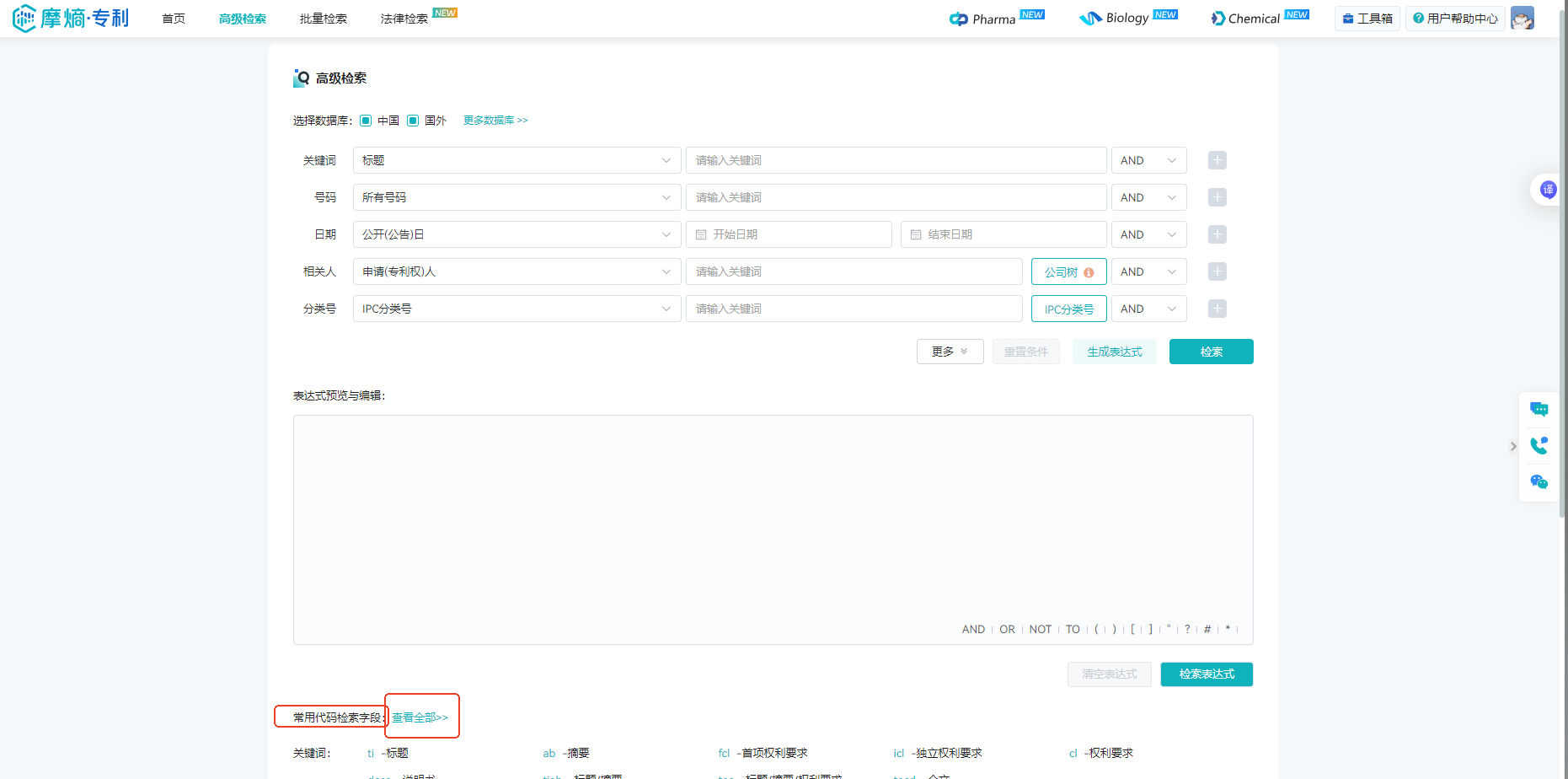1568x779 pixels.
Task: Open the 查看全部>> link
Action: pos(420,717)
